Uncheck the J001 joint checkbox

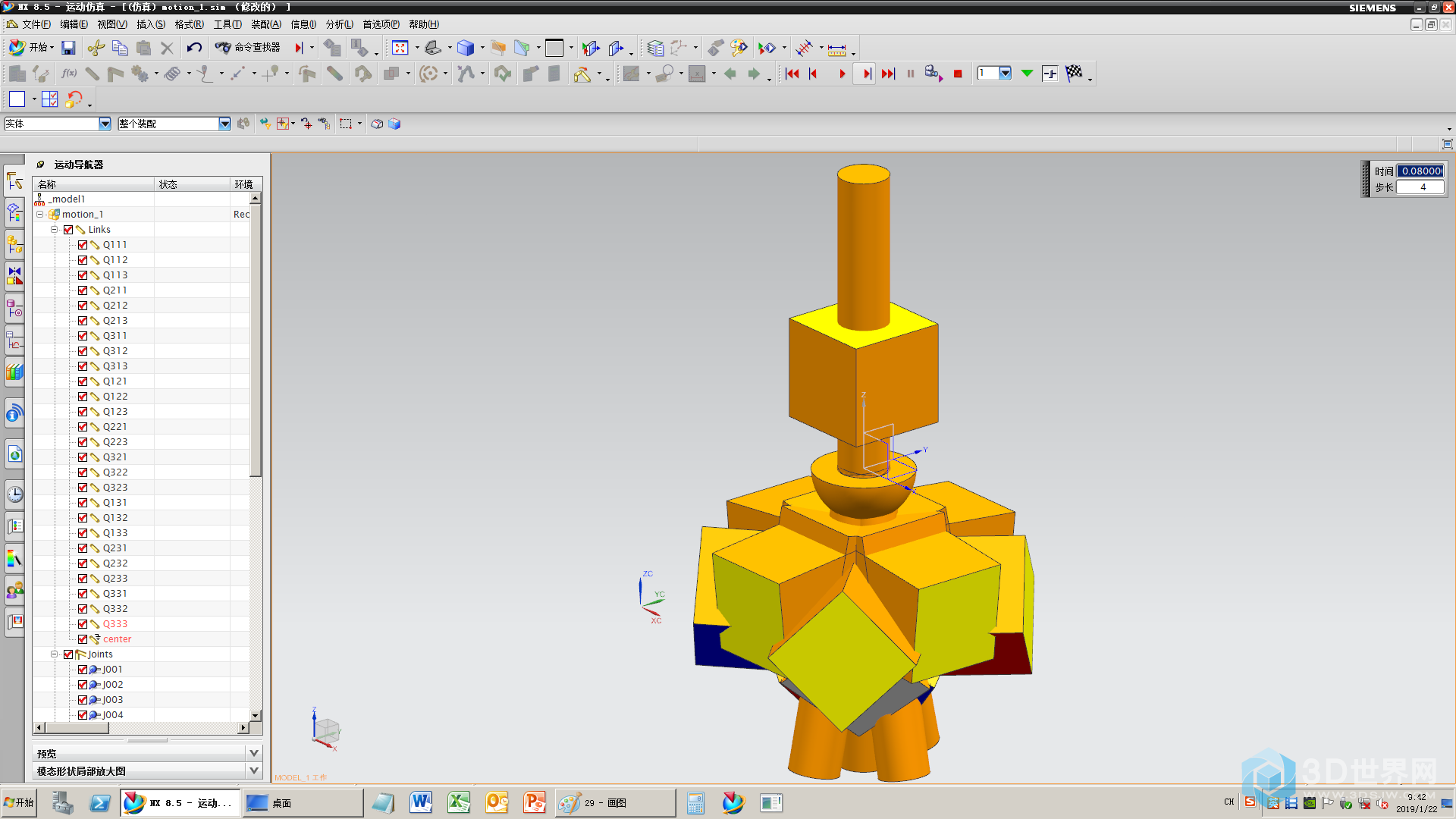[x=83, y=670]
